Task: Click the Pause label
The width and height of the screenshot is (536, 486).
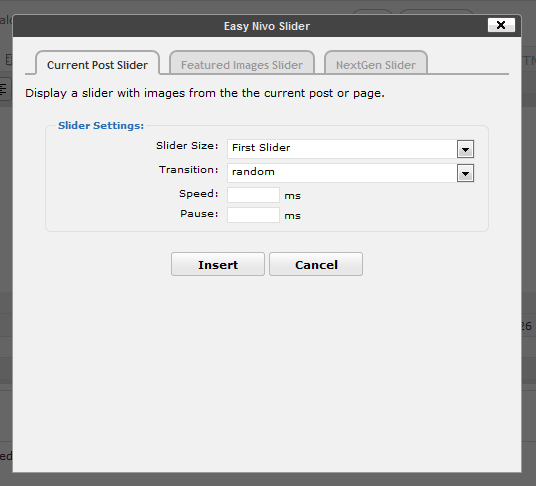Action: pyautogui.click(x=199, y=214)
